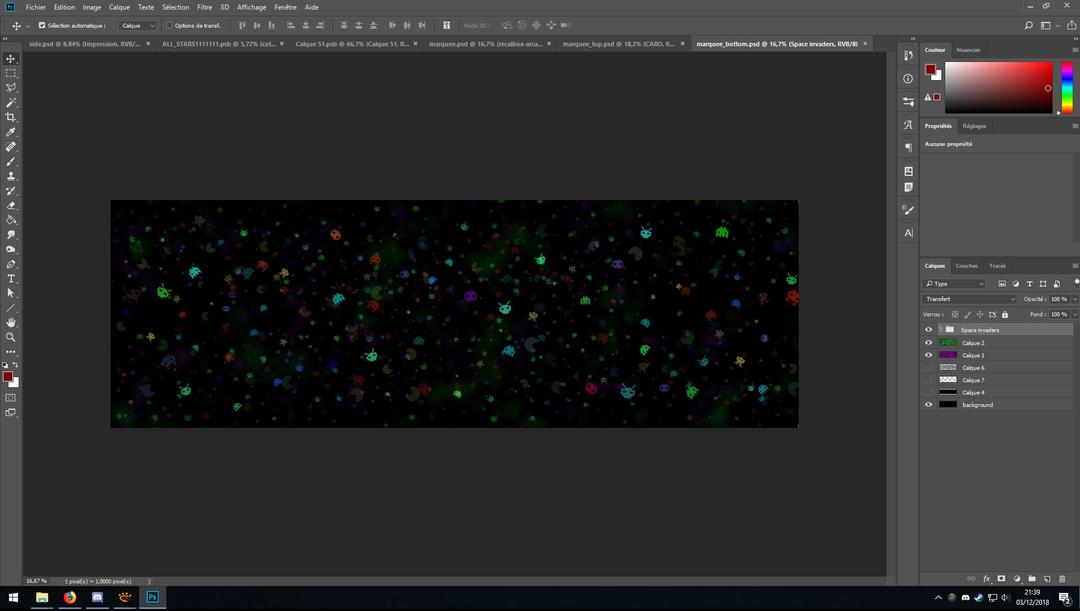This screenshot has width=1080, height=611.
Task: Select the Pen tool
Action: coord(10,264)
